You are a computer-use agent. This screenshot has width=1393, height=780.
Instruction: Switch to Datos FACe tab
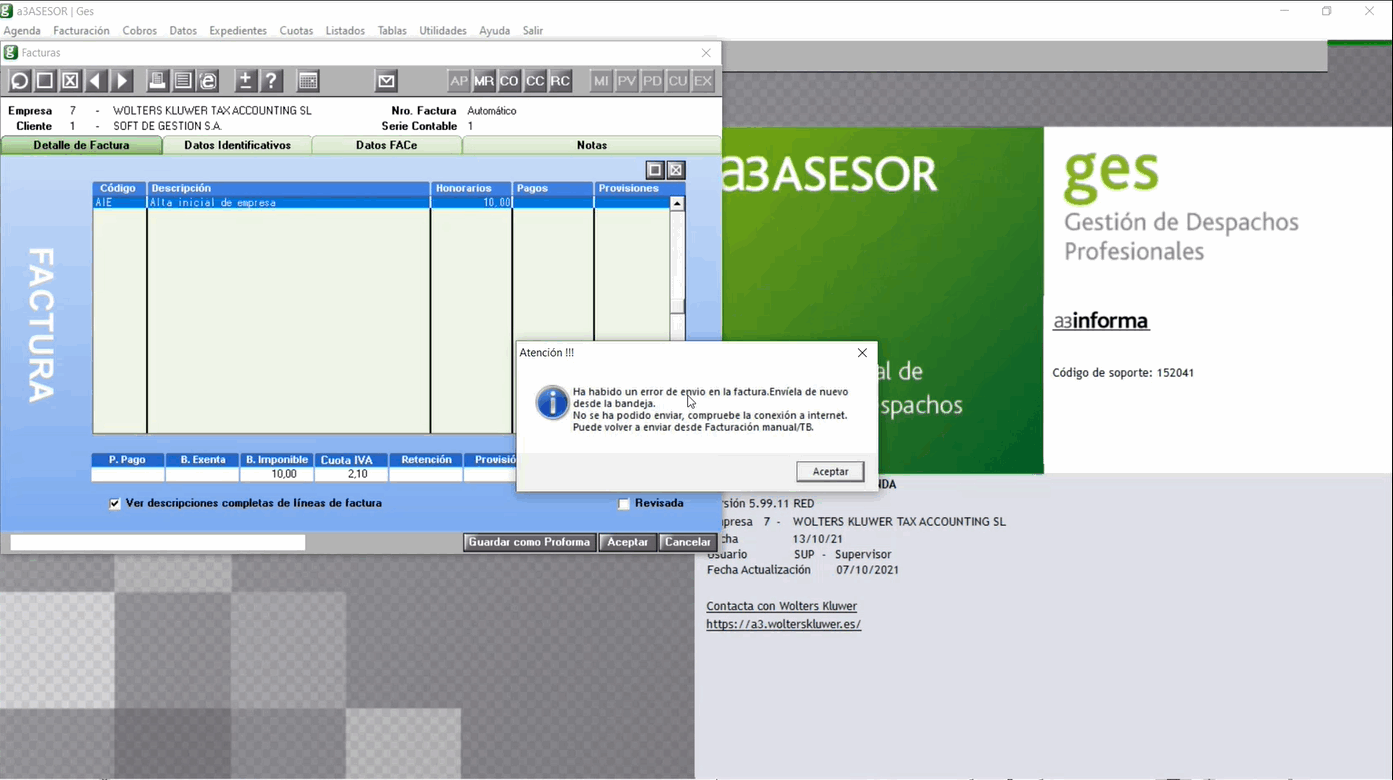pos(387,145)
